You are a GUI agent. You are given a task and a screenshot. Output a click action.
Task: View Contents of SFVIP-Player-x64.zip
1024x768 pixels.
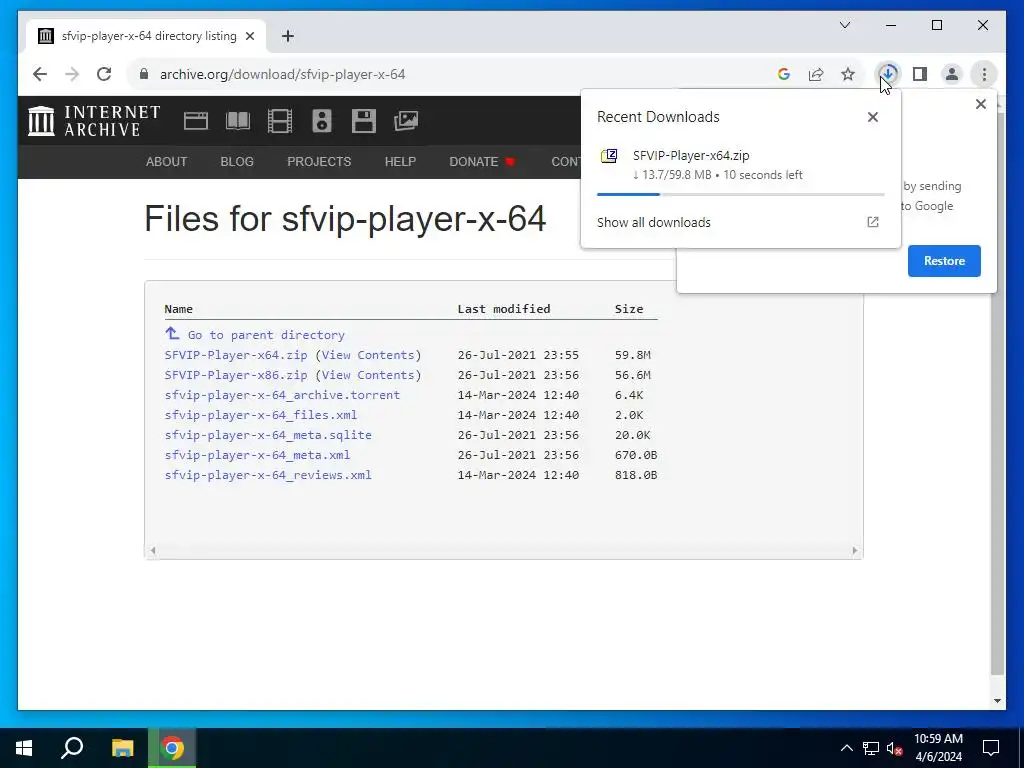click(x=368, y=355)
